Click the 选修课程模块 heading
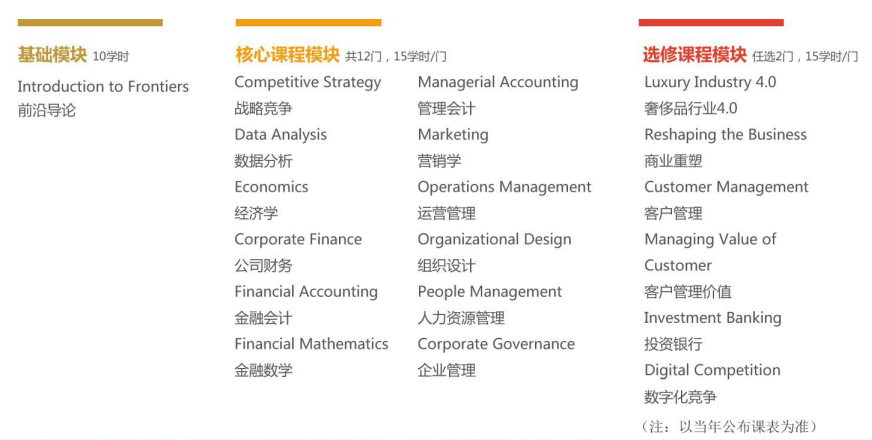This screenshot has height=440, width=872. [x=695, y=55]
